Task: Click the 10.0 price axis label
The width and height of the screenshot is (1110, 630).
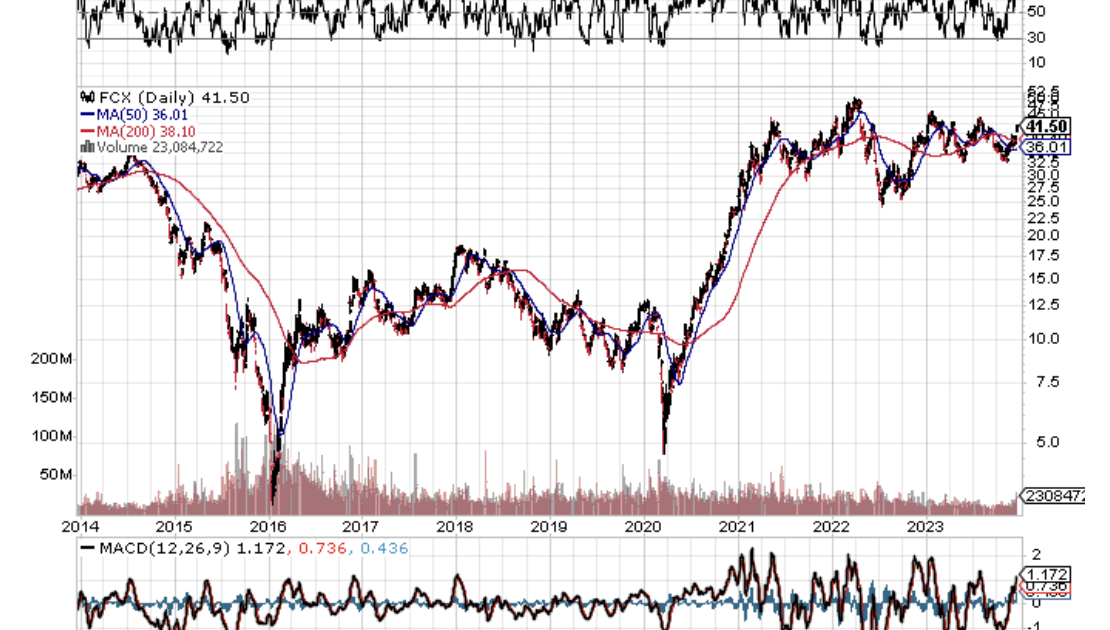Action: click(1044, 338)
